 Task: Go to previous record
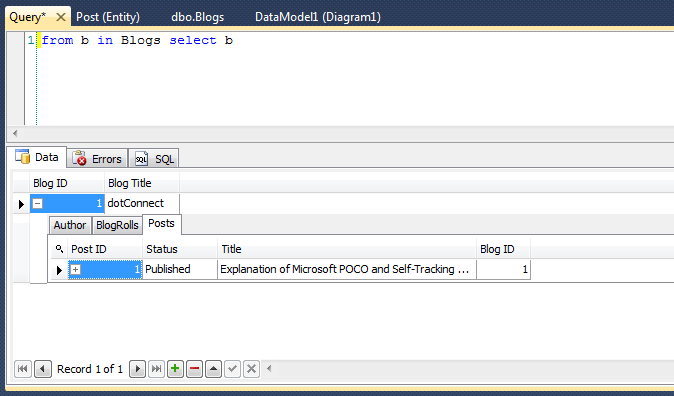click(43, 369)
